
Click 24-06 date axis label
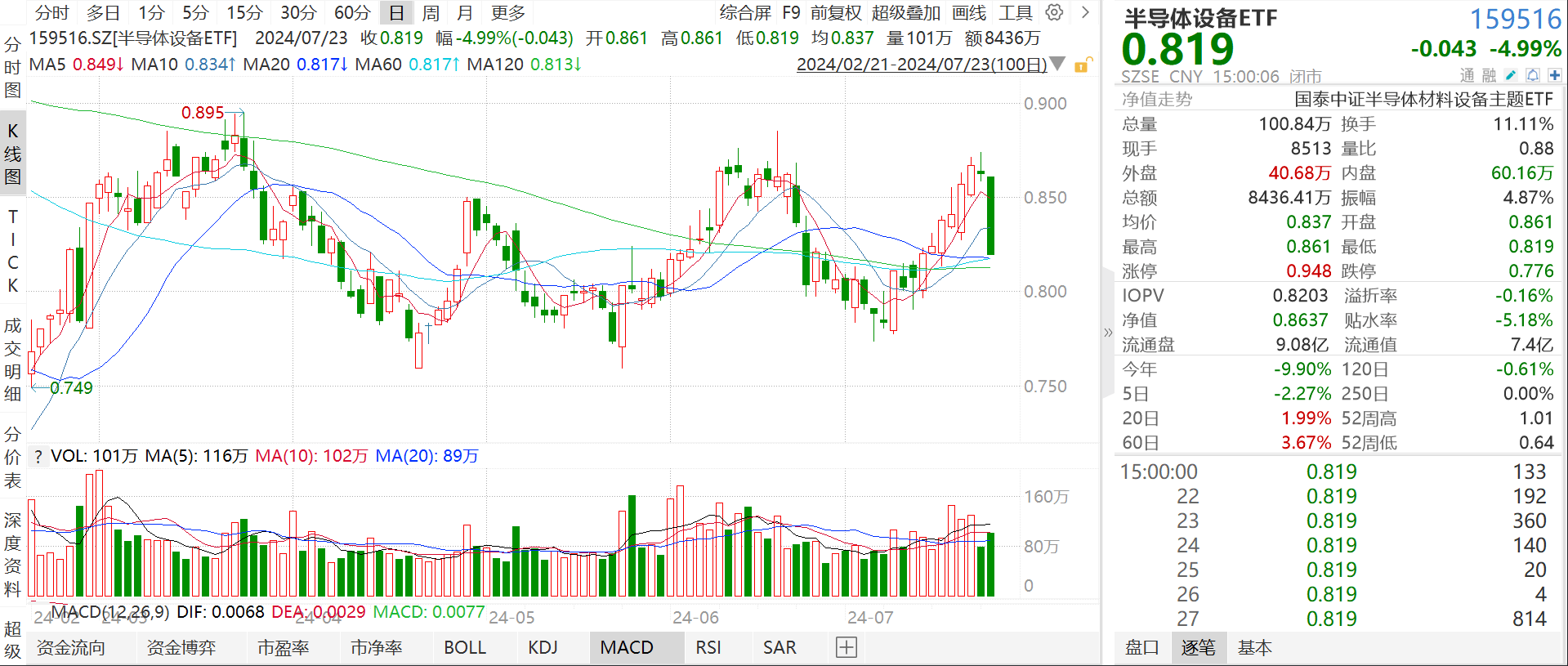click(695, 618)
